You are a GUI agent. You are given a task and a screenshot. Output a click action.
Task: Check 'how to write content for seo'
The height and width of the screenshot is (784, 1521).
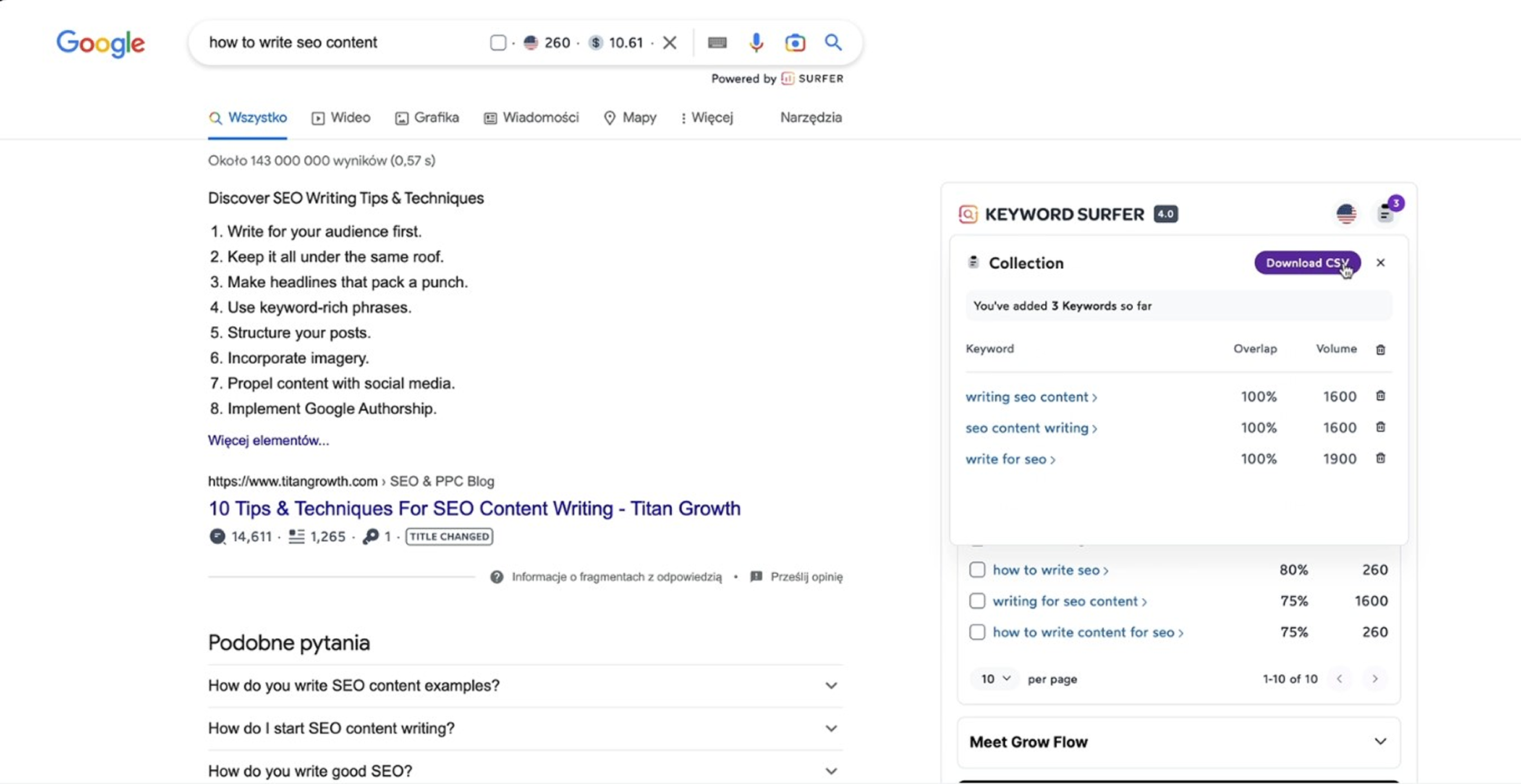coord(977,632)
